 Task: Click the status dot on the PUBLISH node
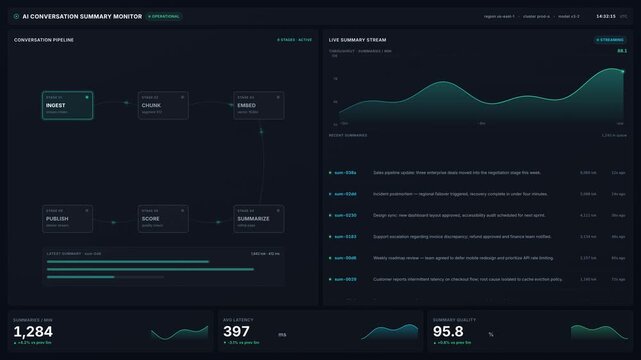pyautogui.click(x=87, y=210)
